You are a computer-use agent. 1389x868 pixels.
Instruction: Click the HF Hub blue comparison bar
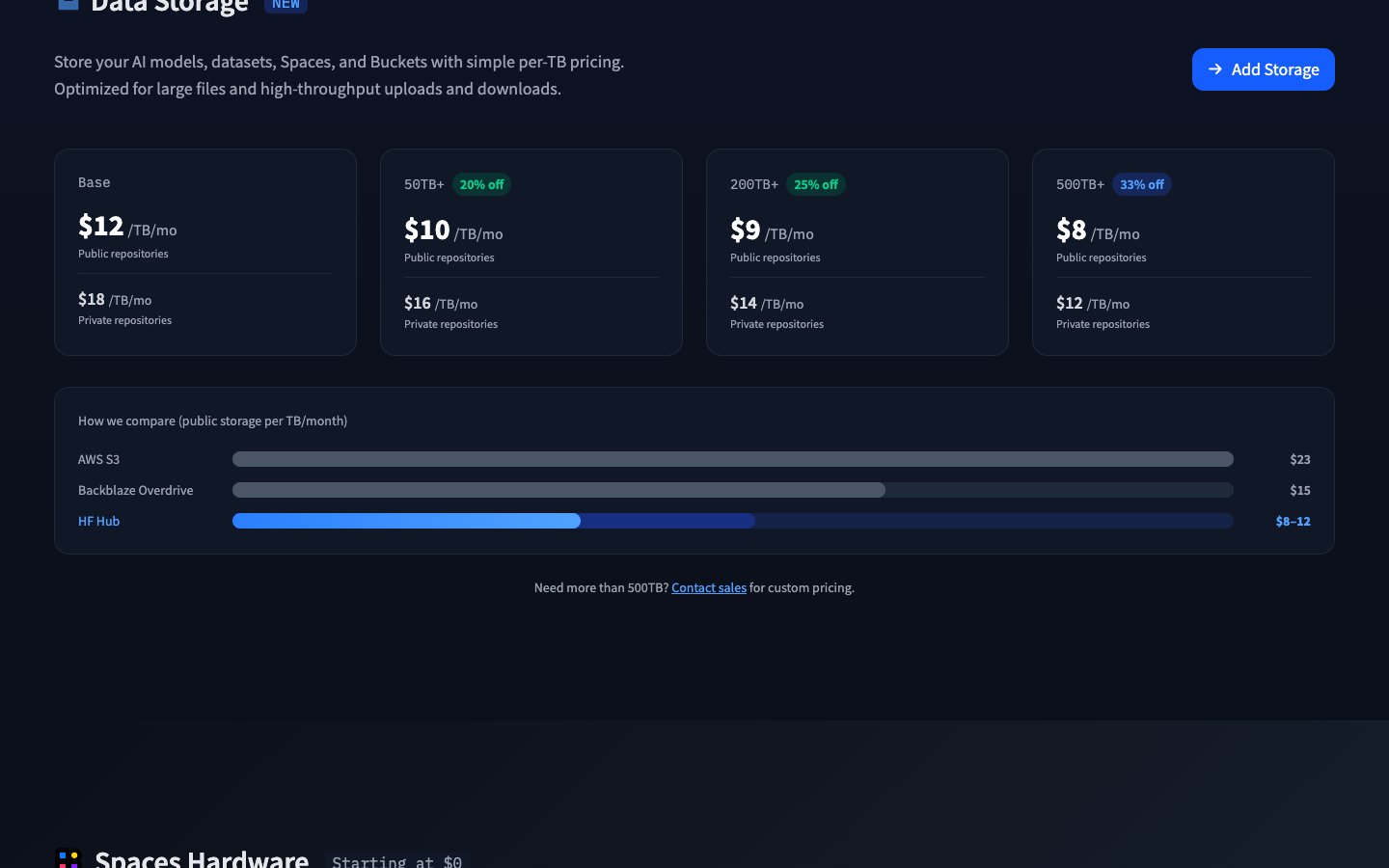[x=406, y=521]
